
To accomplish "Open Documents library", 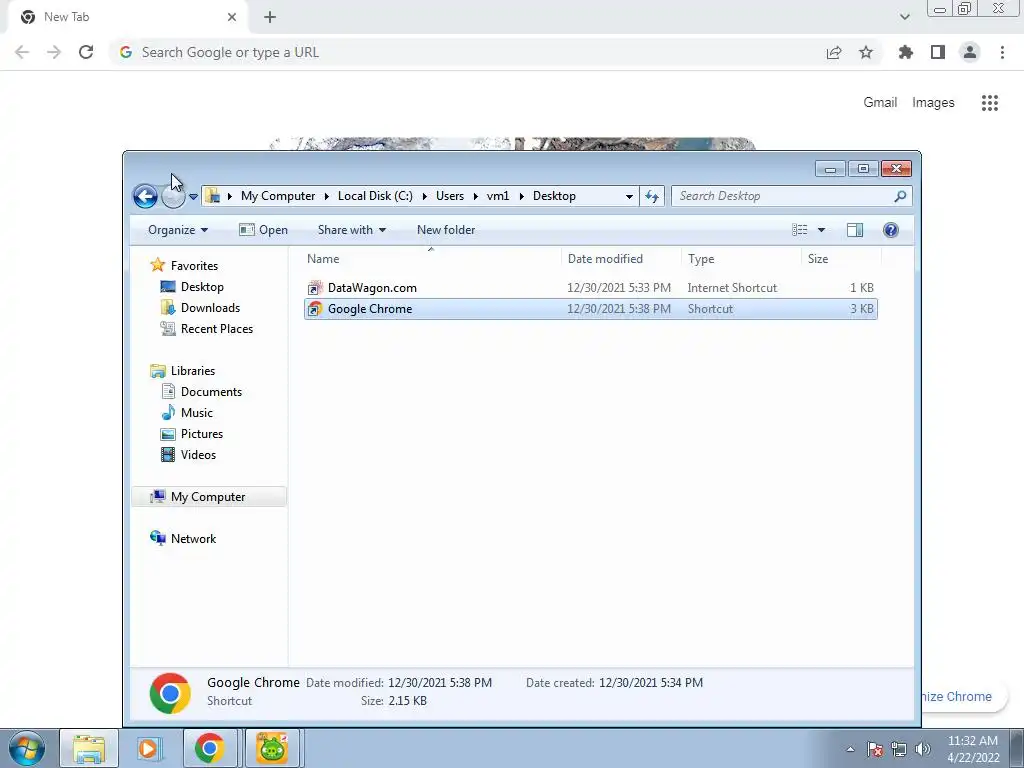I will [211, 392].
